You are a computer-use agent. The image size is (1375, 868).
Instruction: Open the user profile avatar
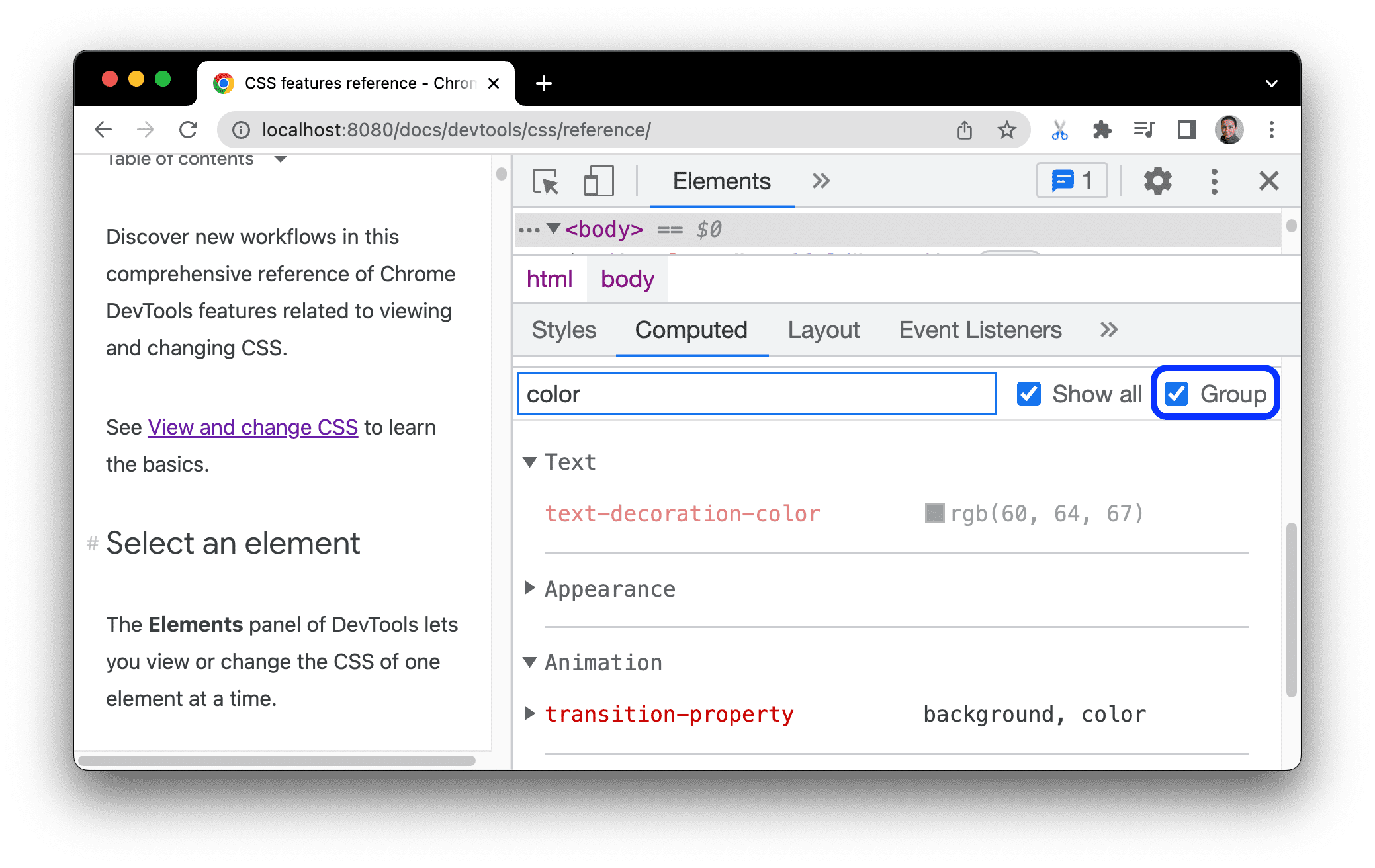click(1229, 130)
